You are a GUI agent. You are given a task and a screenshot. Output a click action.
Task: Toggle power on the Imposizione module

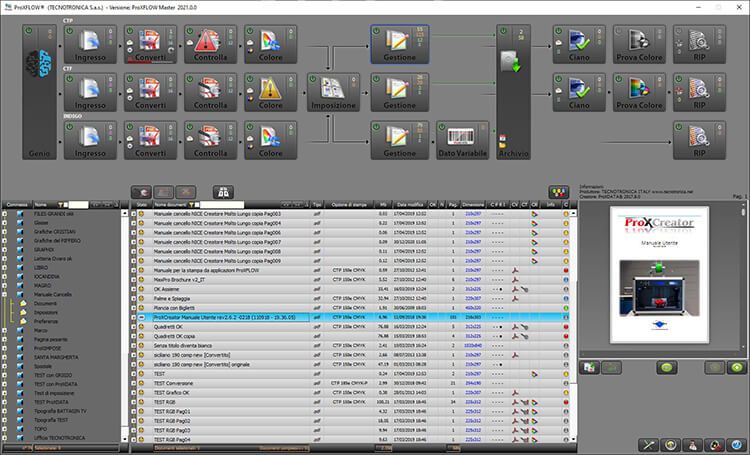[x=313, y=79]
